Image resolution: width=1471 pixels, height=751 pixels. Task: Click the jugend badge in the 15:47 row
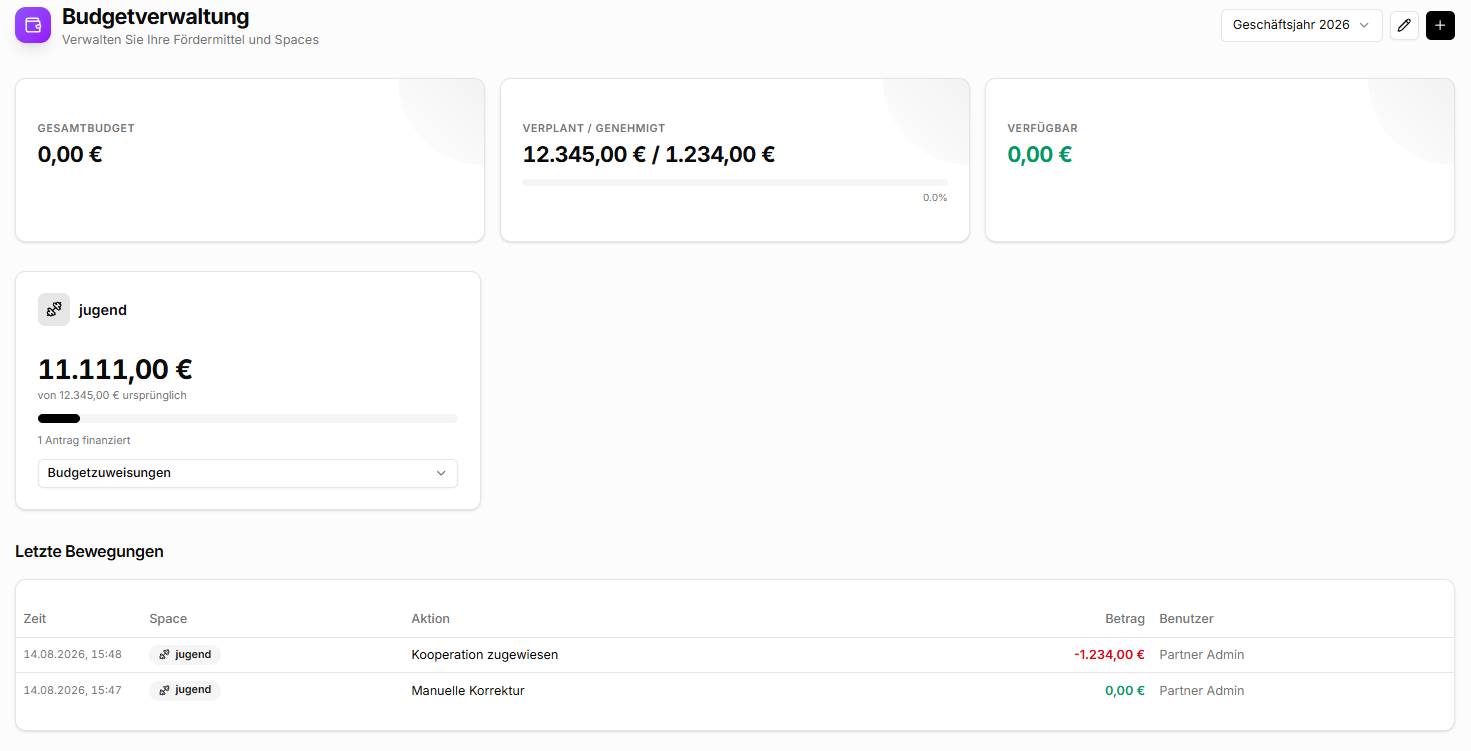tap(185, 690)
